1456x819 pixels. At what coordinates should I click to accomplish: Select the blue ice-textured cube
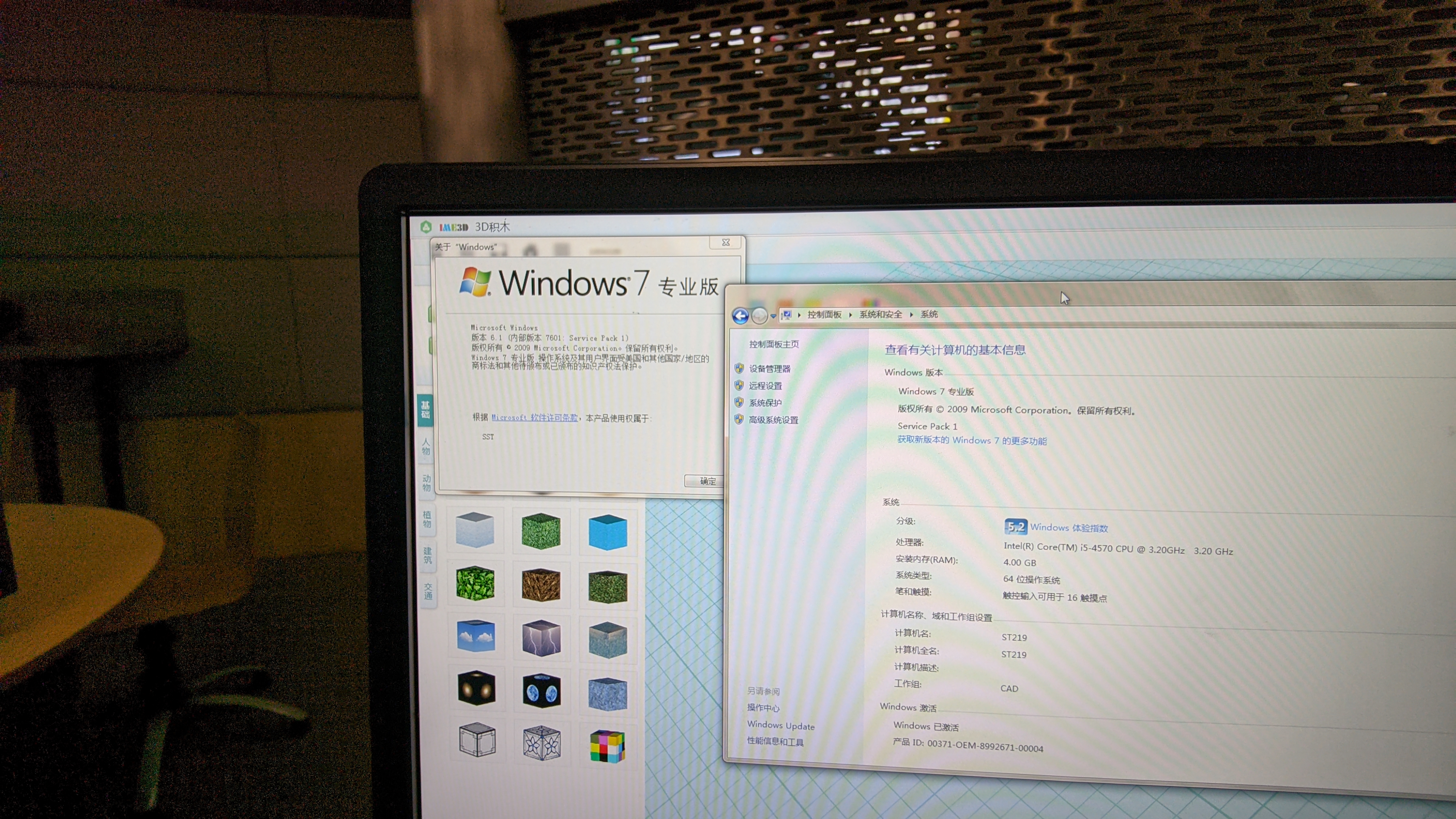click(608, 693)
